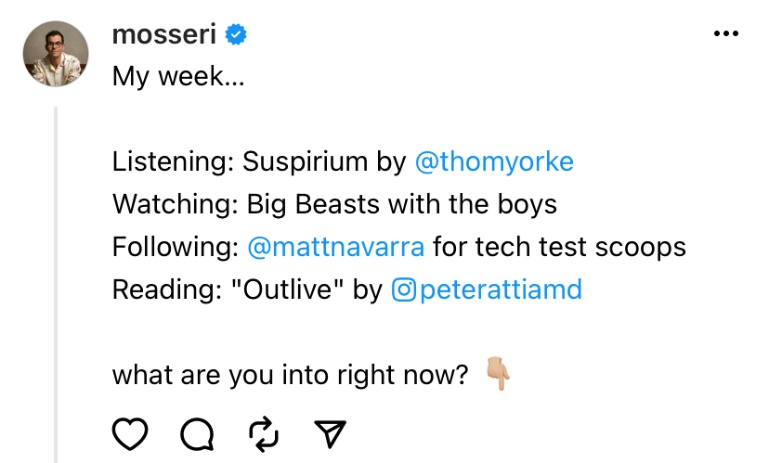
Task: Go to the peterattiamd Instagram mention
Action: 500,290
